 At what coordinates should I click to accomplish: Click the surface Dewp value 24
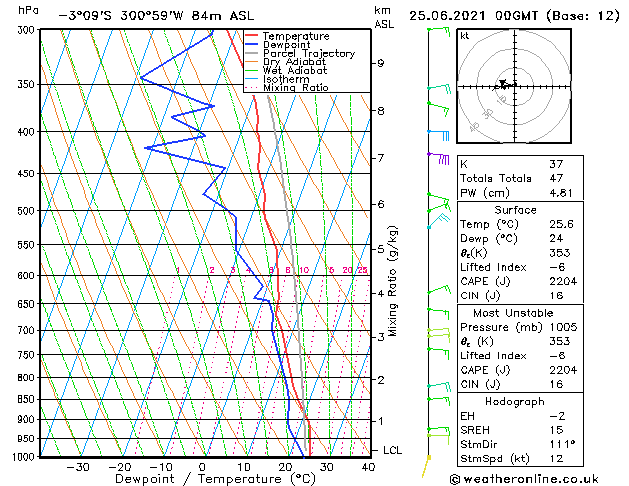pyautogui.click(x=556, y=238)
